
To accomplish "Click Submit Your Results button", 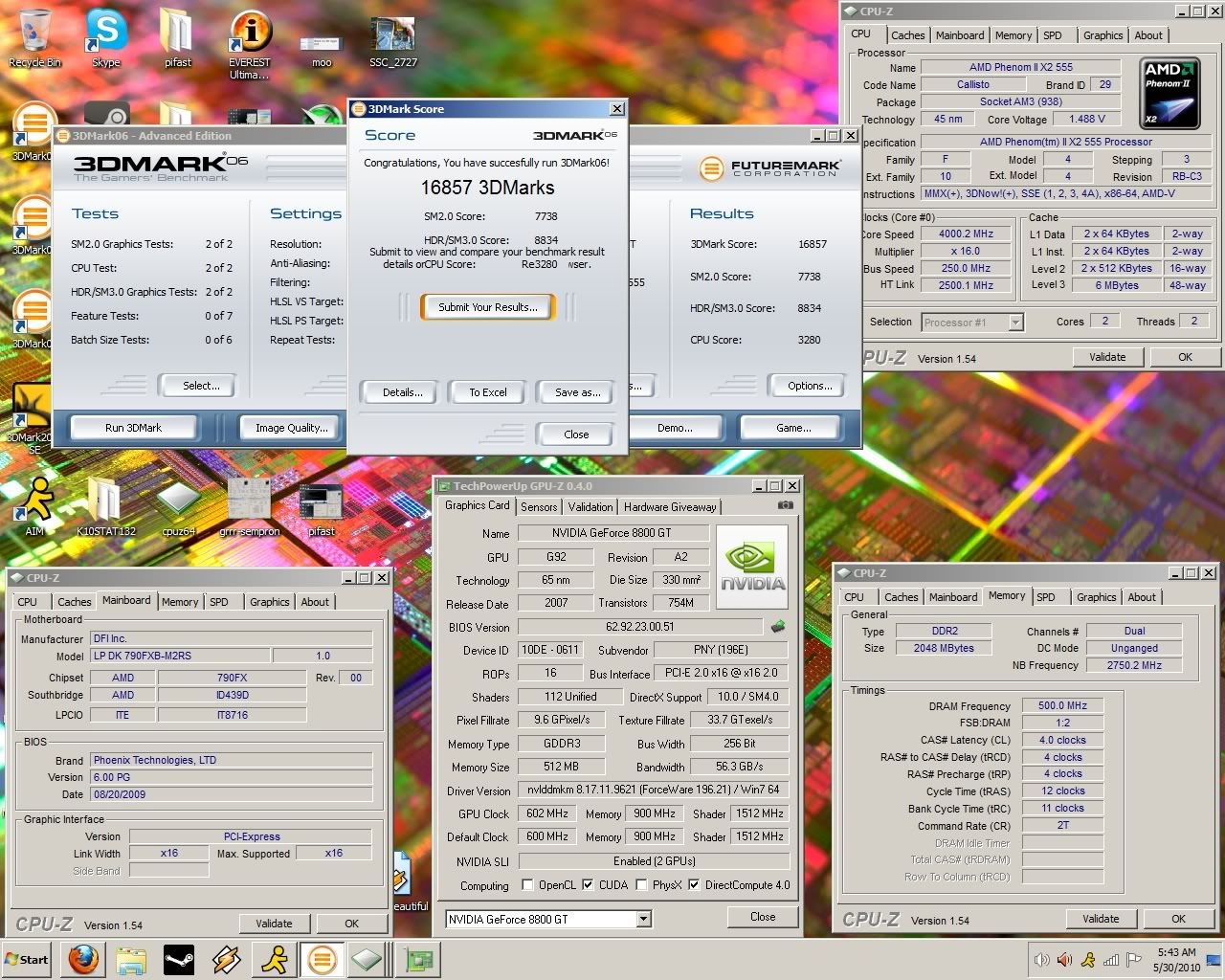I will pos(488,307).
